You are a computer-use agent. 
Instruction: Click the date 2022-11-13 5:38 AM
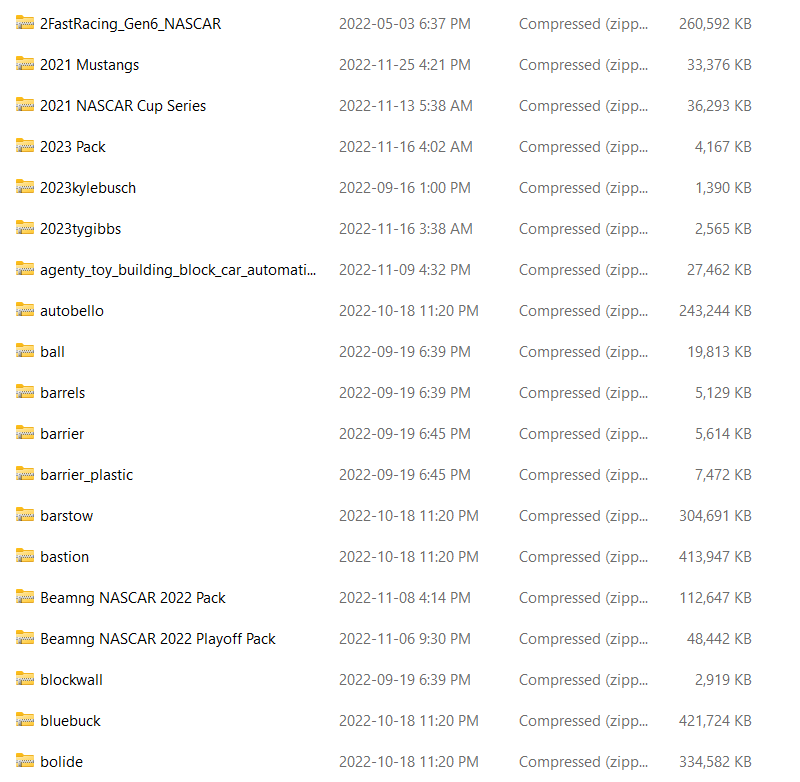tap(406, 106)
